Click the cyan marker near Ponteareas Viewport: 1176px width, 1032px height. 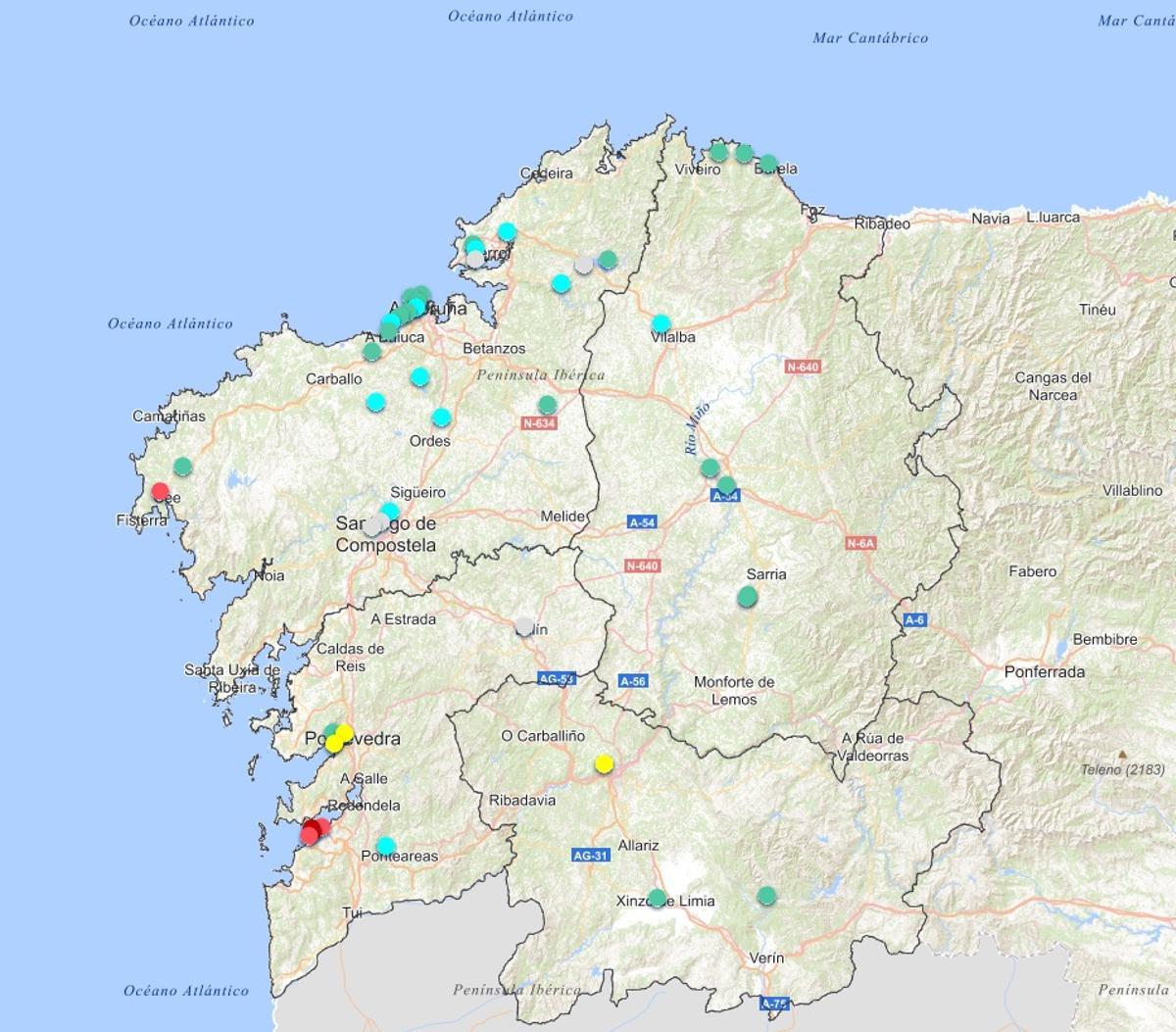385,844
